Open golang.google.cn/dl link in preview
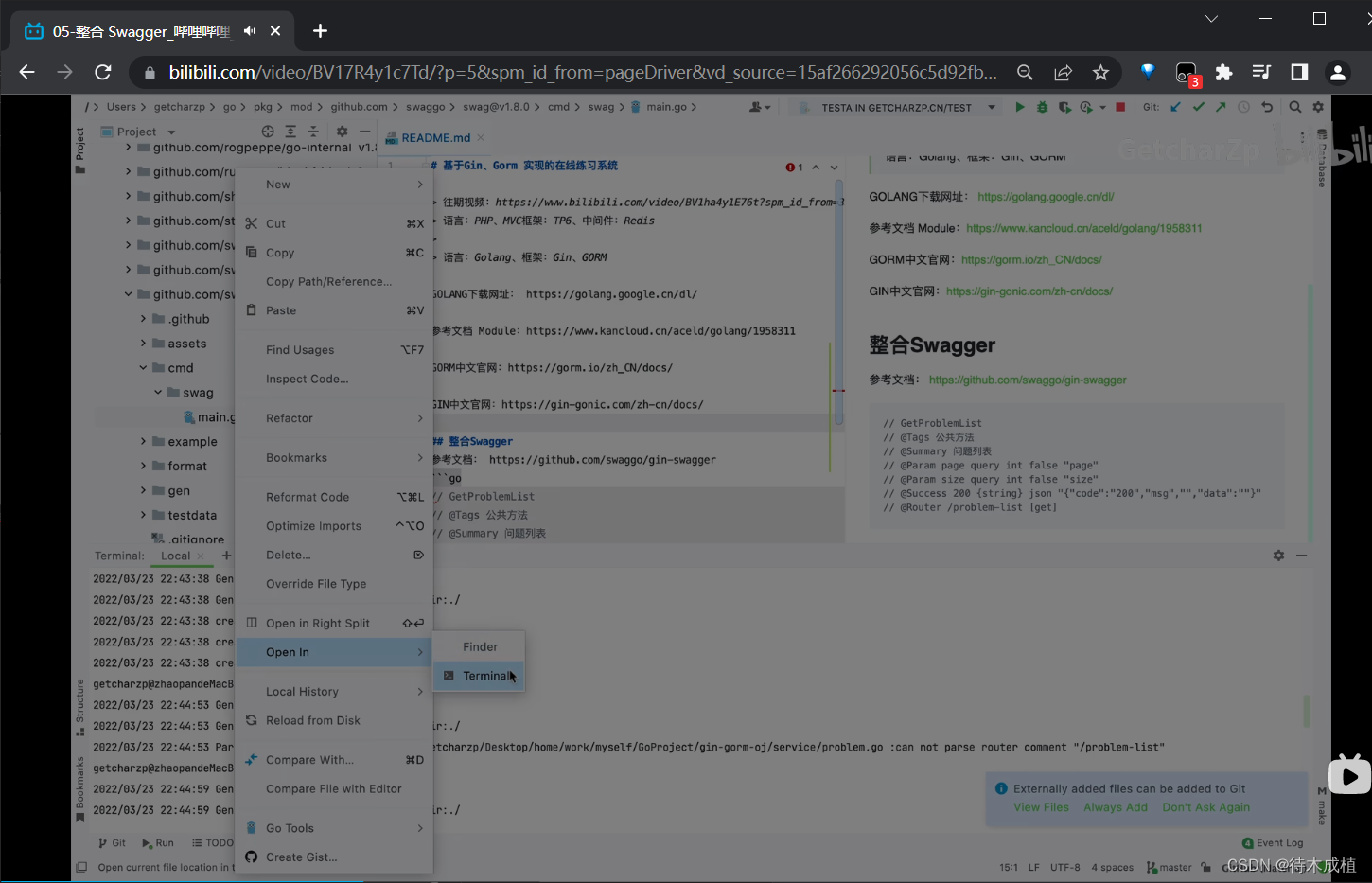Image resolution: width=1372 pixels, height=883 pixels. pyautogui.click(x=1046, y=197)
